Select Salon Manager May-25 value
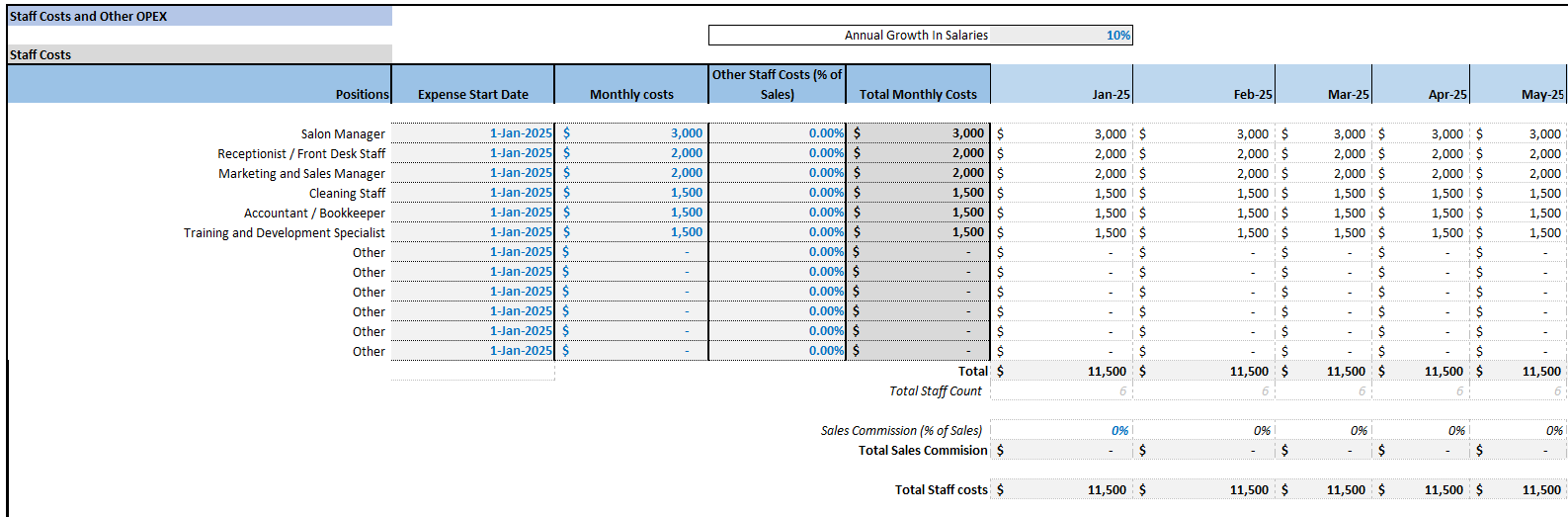The image size is (1568, 517). click(x=1519, y=133)
